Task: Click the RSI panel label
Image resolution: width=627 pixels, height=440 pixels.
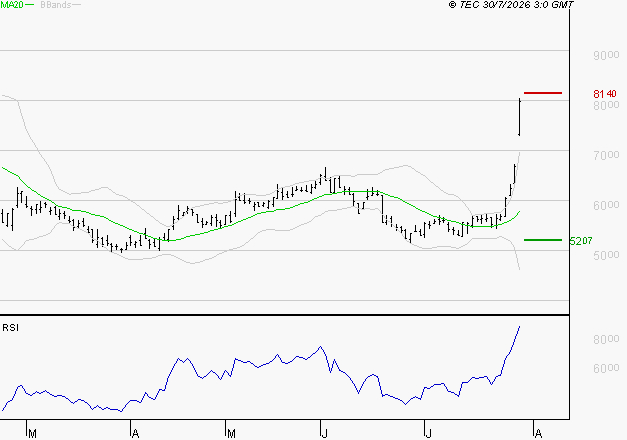Action: [10, 328]
